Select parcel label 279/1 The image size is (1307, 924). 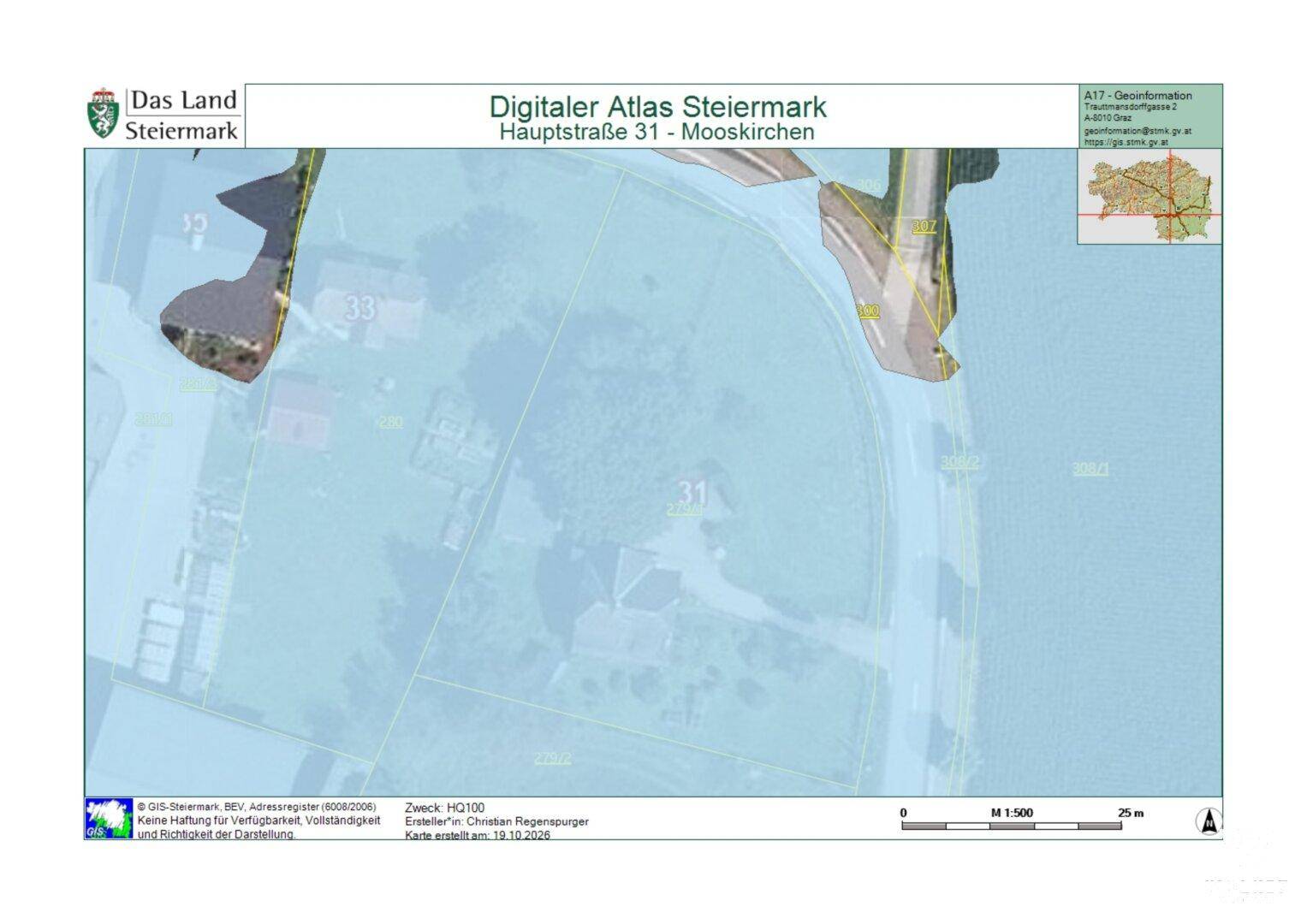click(684, 509)
